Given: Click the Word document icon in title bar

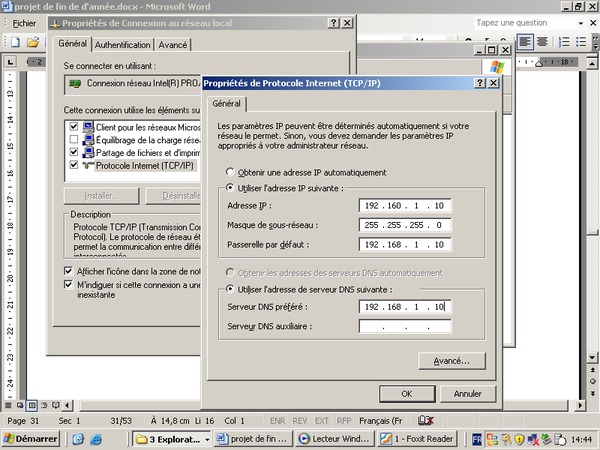Looking at the screenshot, I should click(7, 7).
